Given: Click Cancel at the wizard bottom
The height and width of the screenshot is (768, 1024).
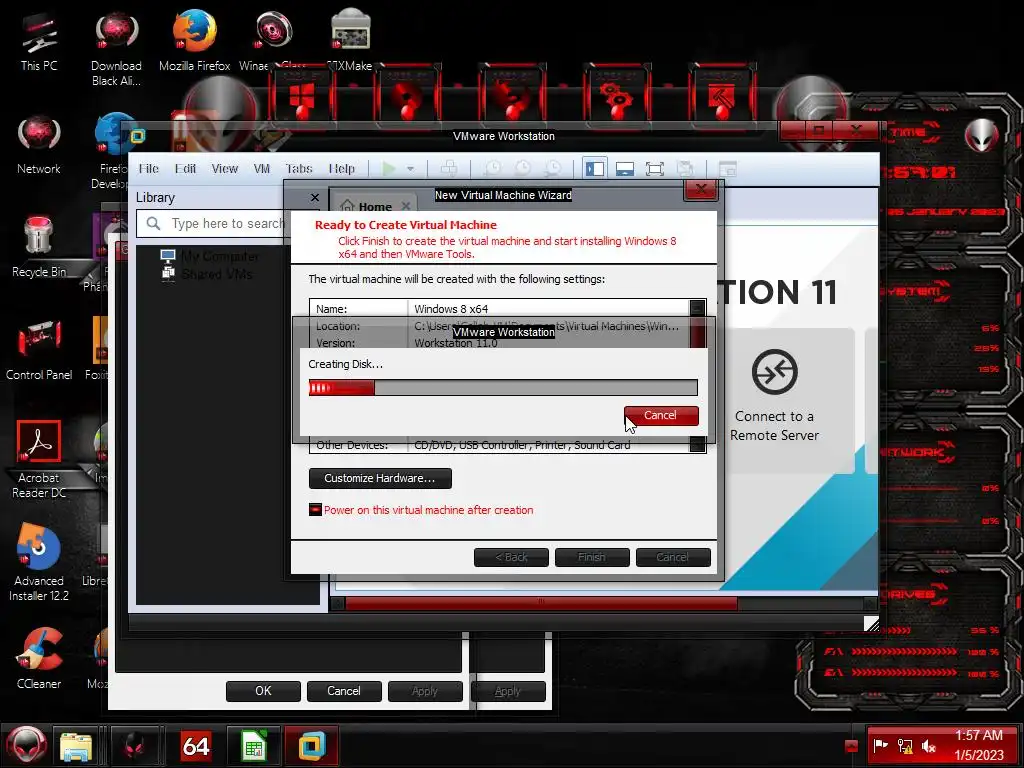Looking at the screenshot, I should 673,557.
